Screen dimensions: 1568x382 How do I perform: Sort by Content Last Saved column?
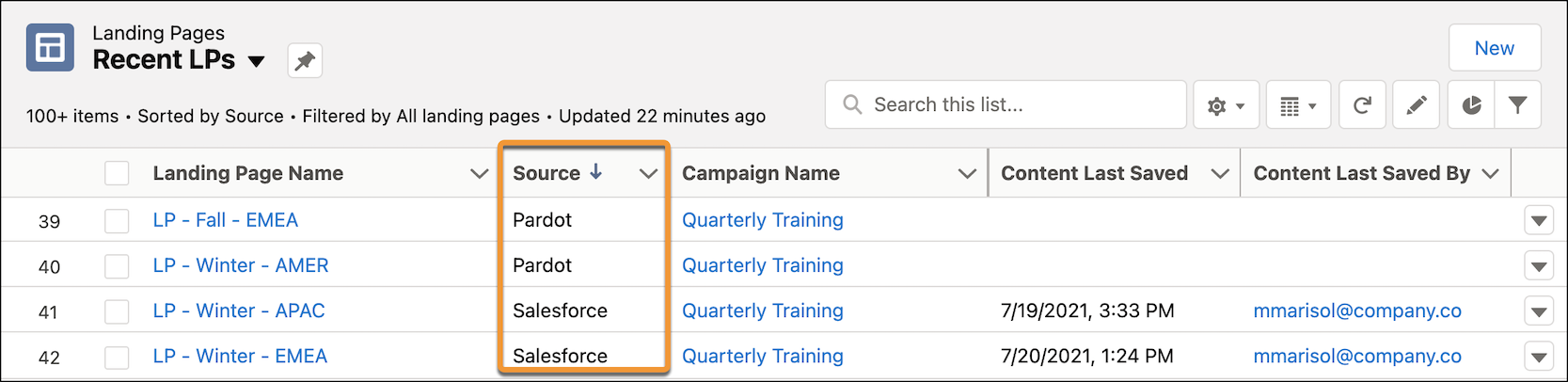tap(1094, 173)
